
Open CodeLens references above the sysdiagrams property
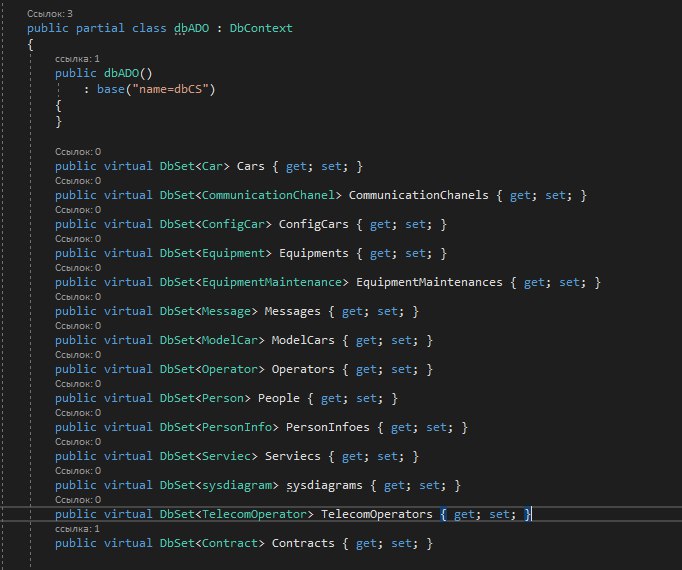click(78, 471)
